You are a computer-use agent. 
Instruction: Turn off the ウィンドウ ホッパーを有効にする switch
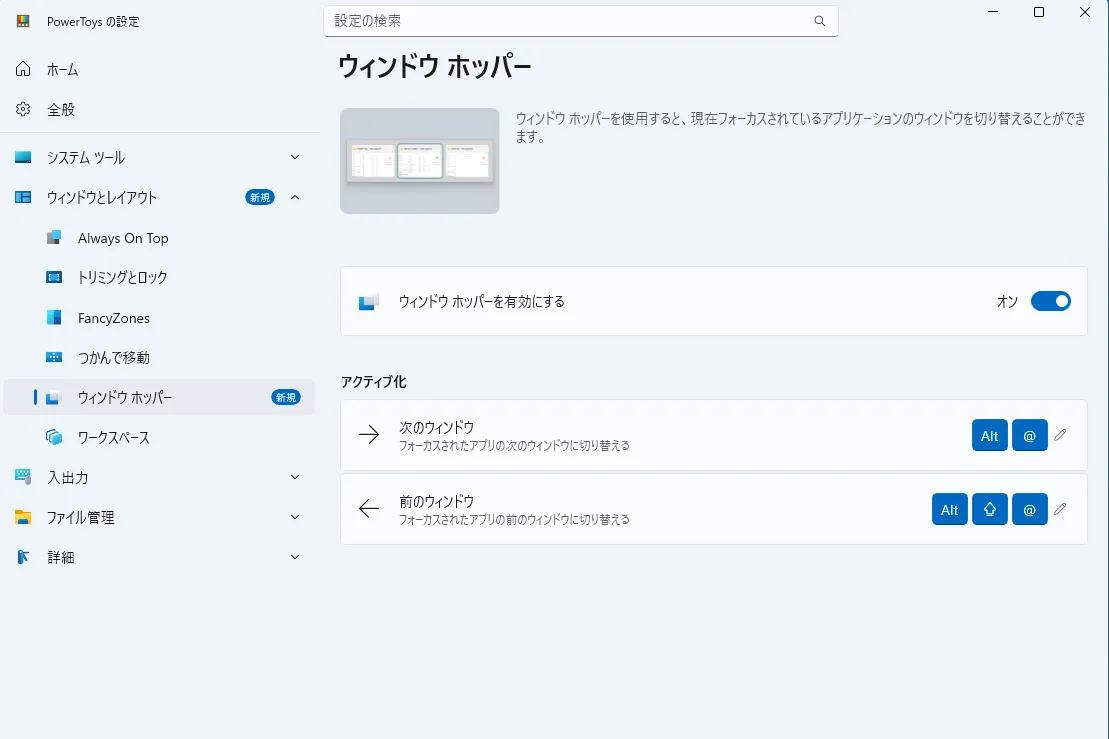point(1050,301)
